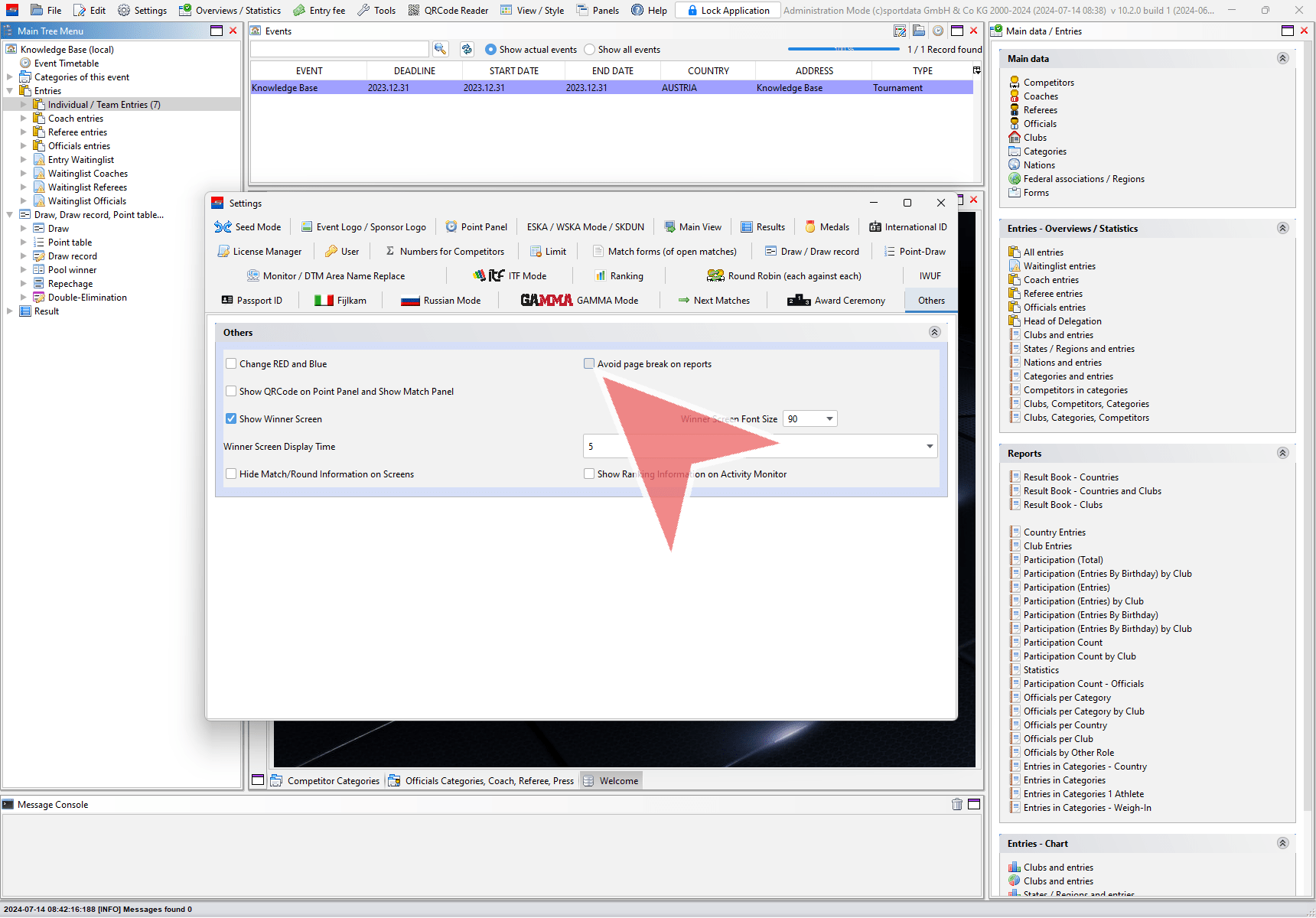
Task: Uncheck Show Winner Screen
Action: click(231, 419)
